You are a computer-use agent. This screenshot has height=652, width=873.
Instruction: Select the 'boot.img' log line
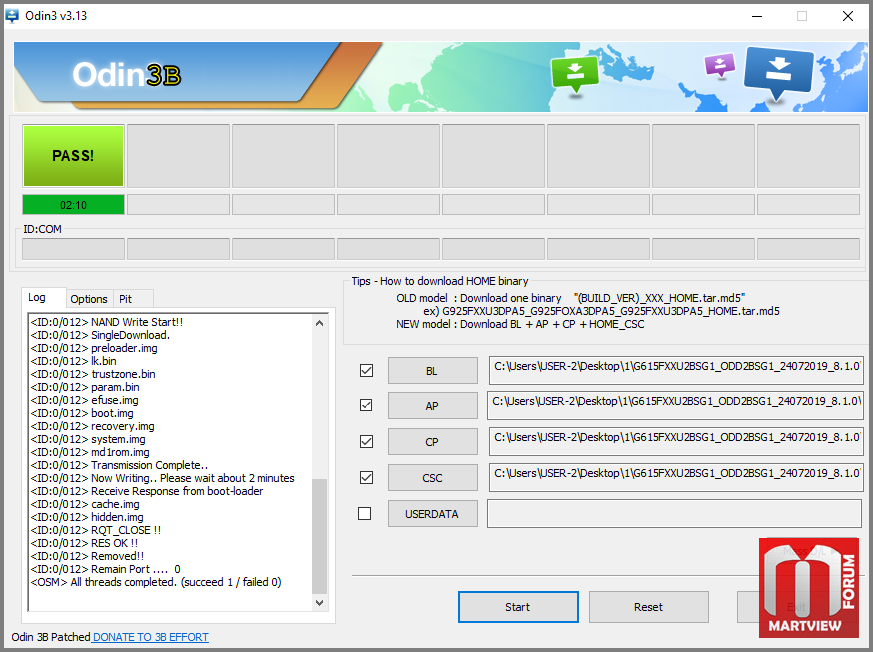point(82,413)
